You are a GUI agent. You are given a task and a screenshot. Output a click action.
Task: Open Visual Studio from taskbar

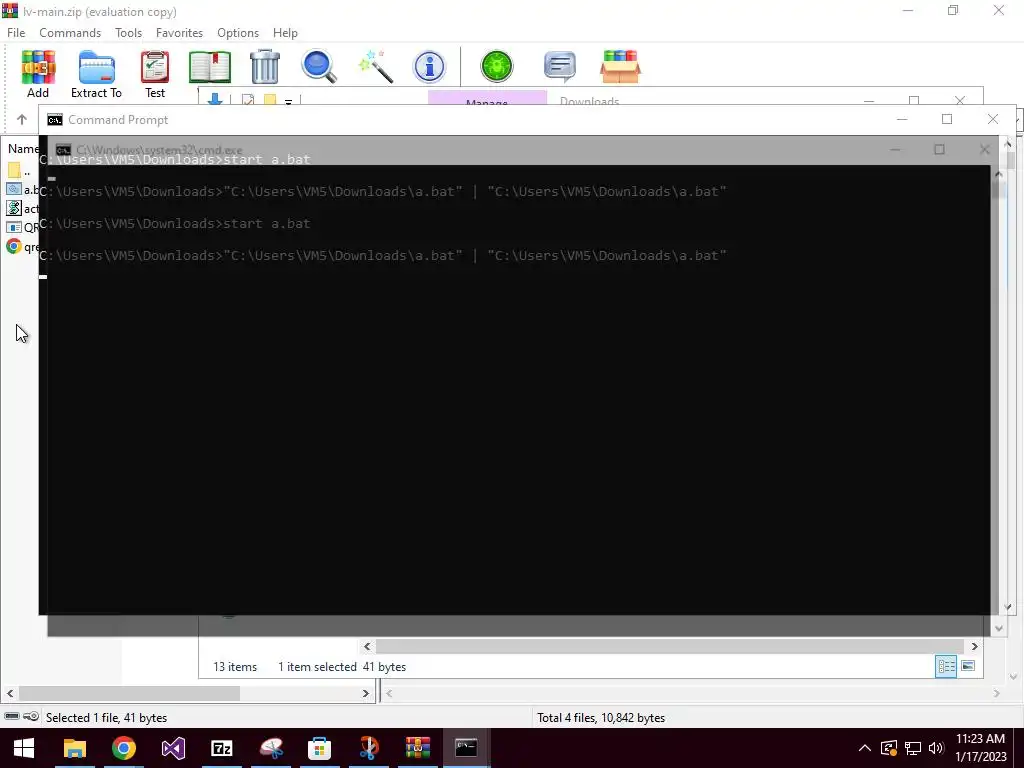pyautogui.click(x=173, y=748)
